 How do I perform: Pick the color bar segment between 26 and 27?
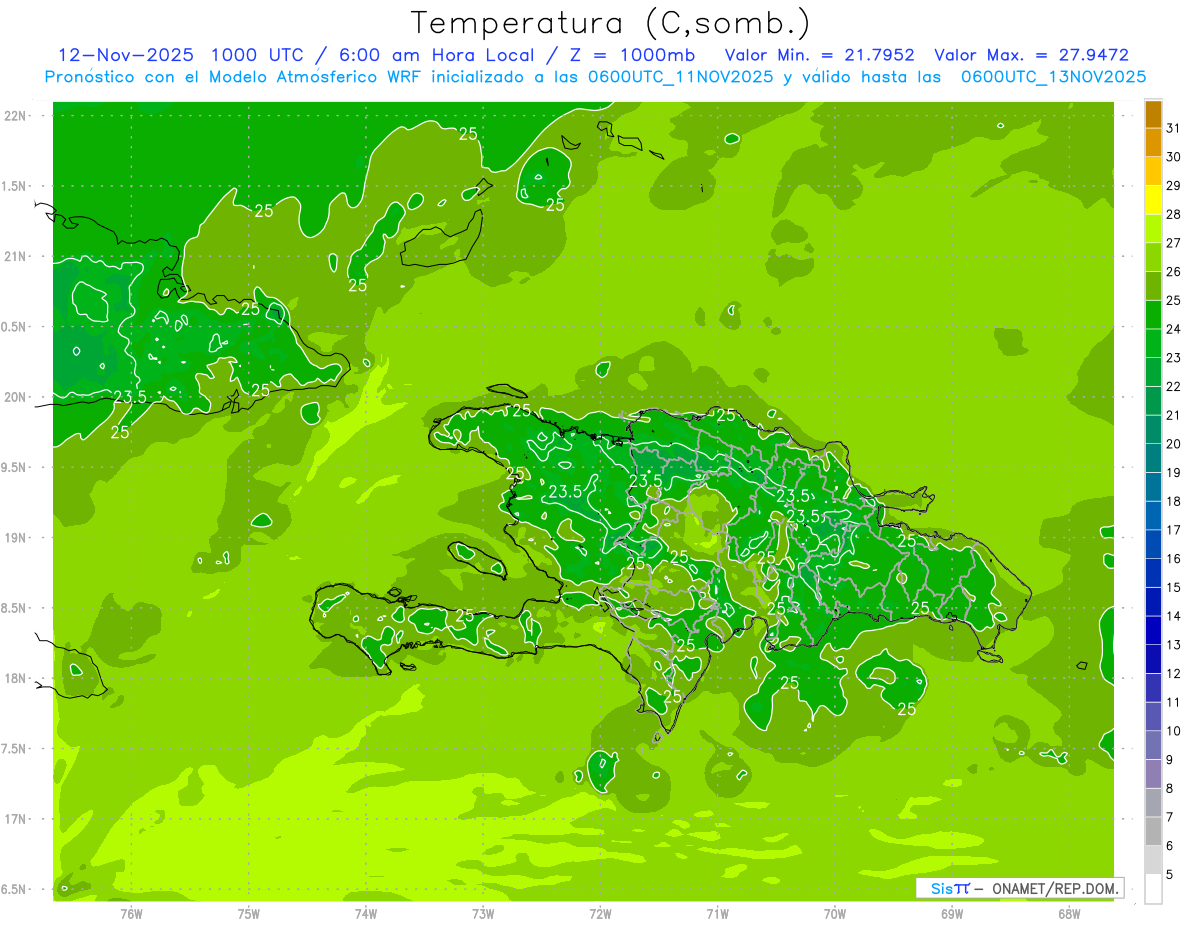(x=1153, y=258)
